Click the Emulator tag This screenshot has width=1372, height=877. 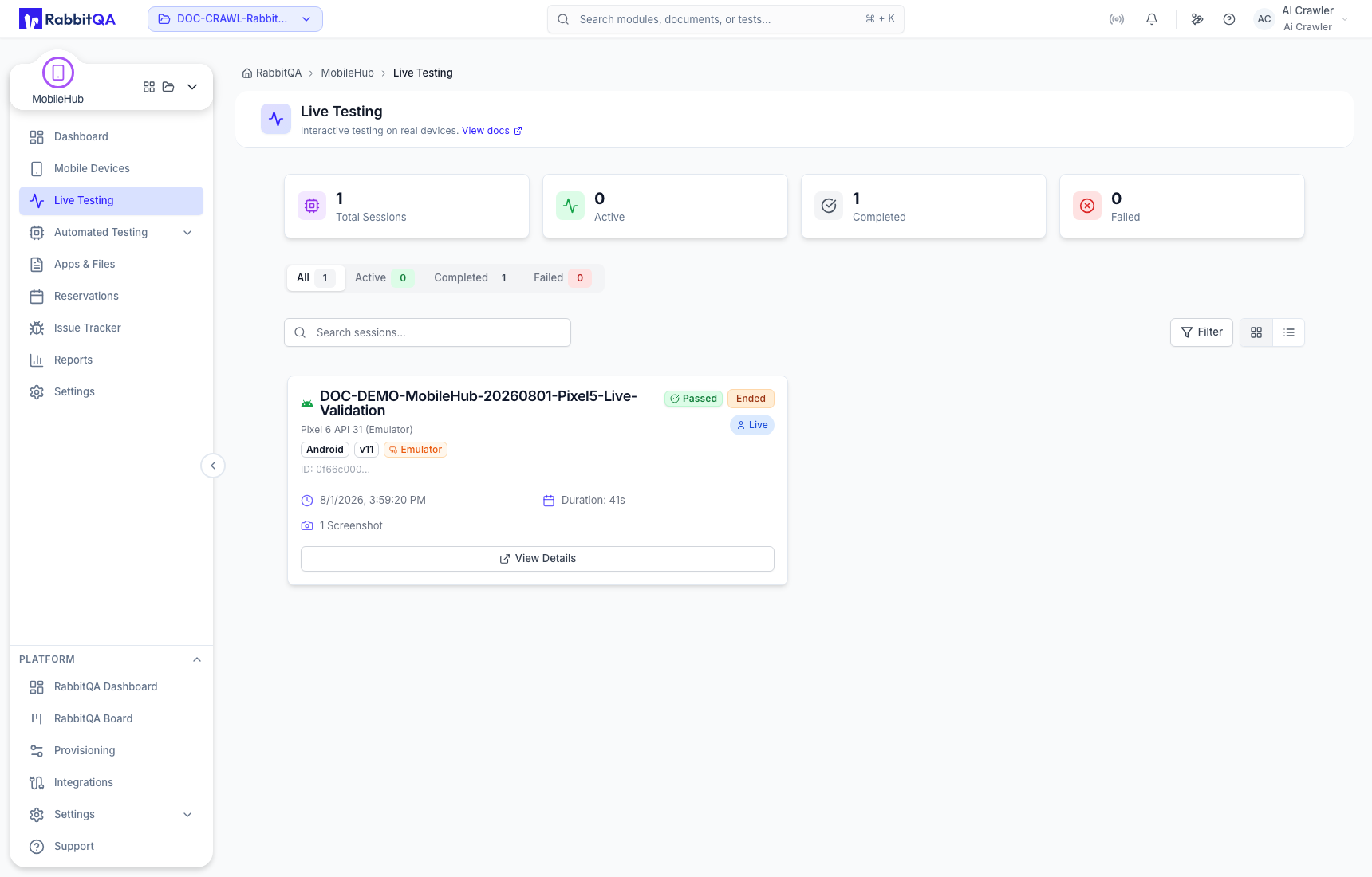coord(416,450)
